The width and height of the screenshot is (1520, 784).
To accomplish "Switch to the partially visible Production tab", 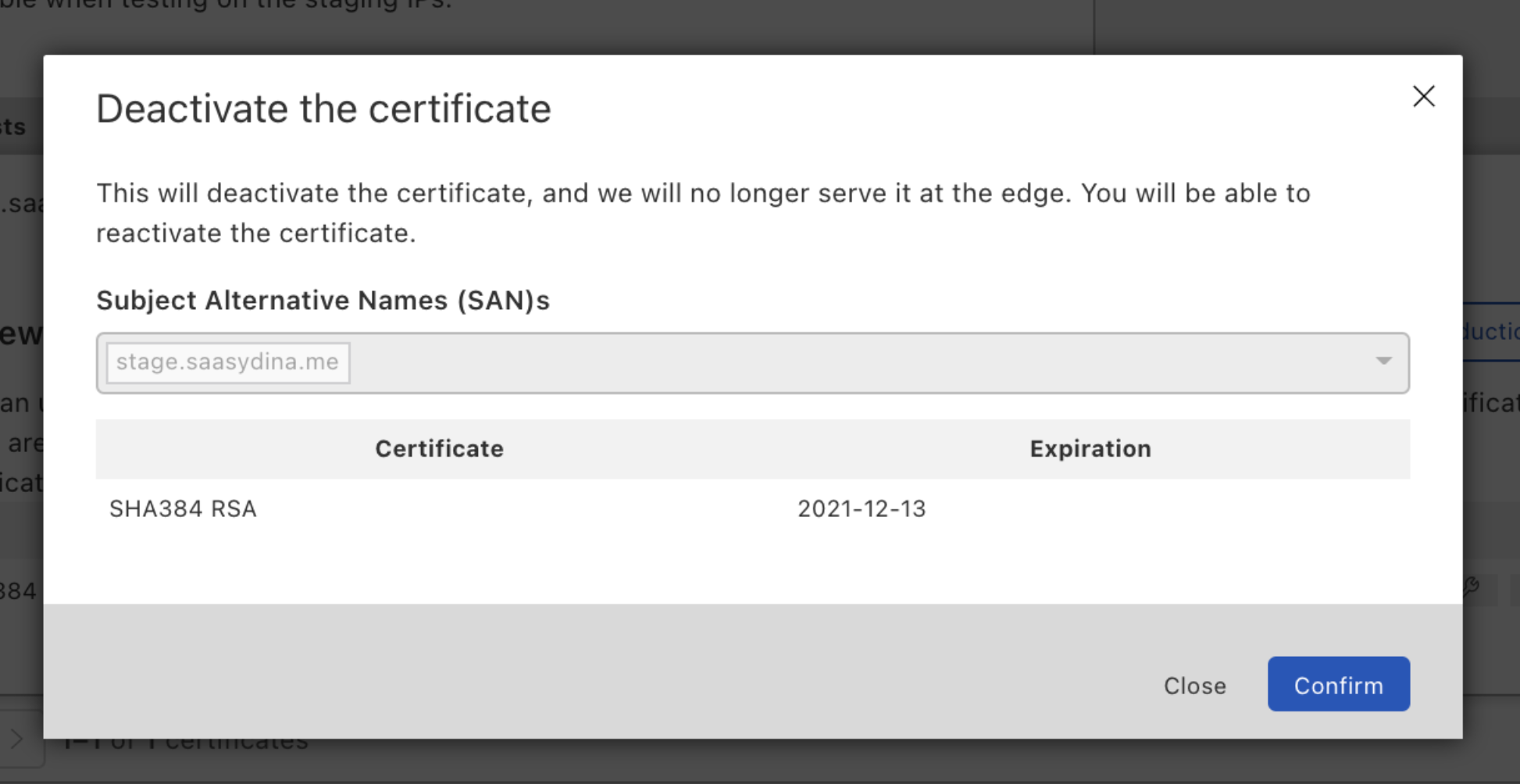I will tap(1490, 332).
